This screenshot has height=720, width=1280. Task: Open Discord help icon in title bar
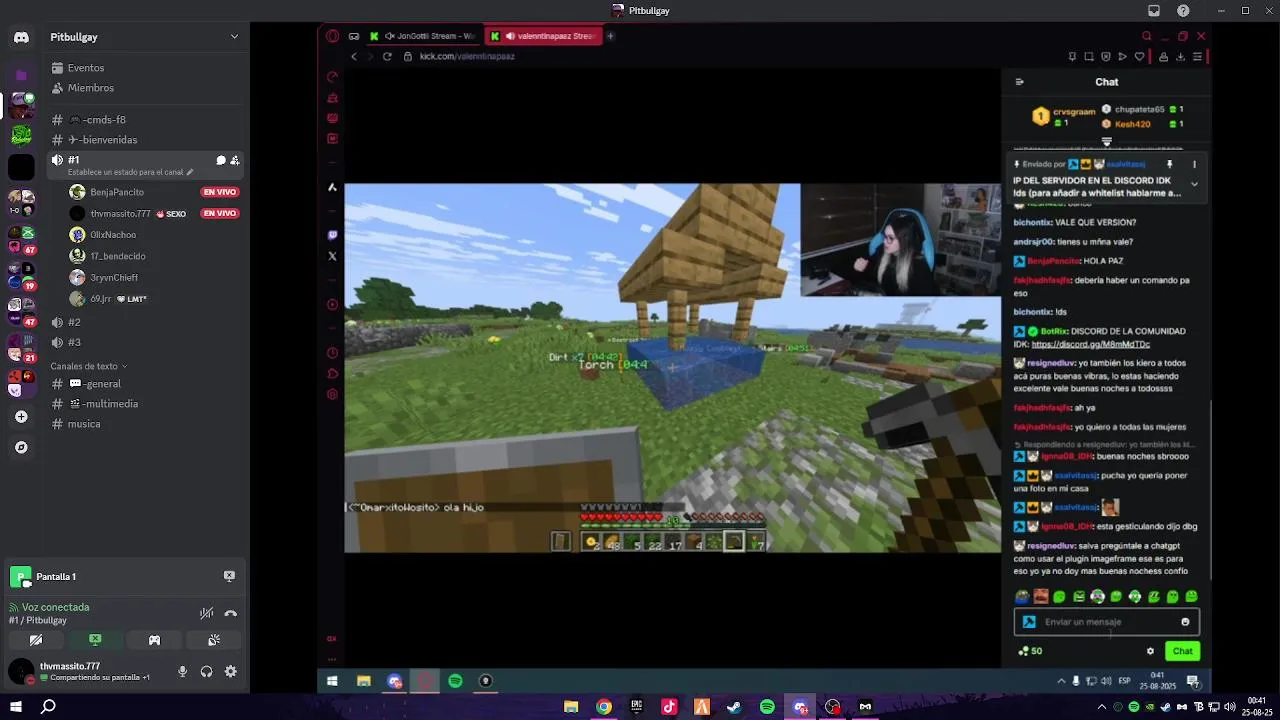[1183, 10]
